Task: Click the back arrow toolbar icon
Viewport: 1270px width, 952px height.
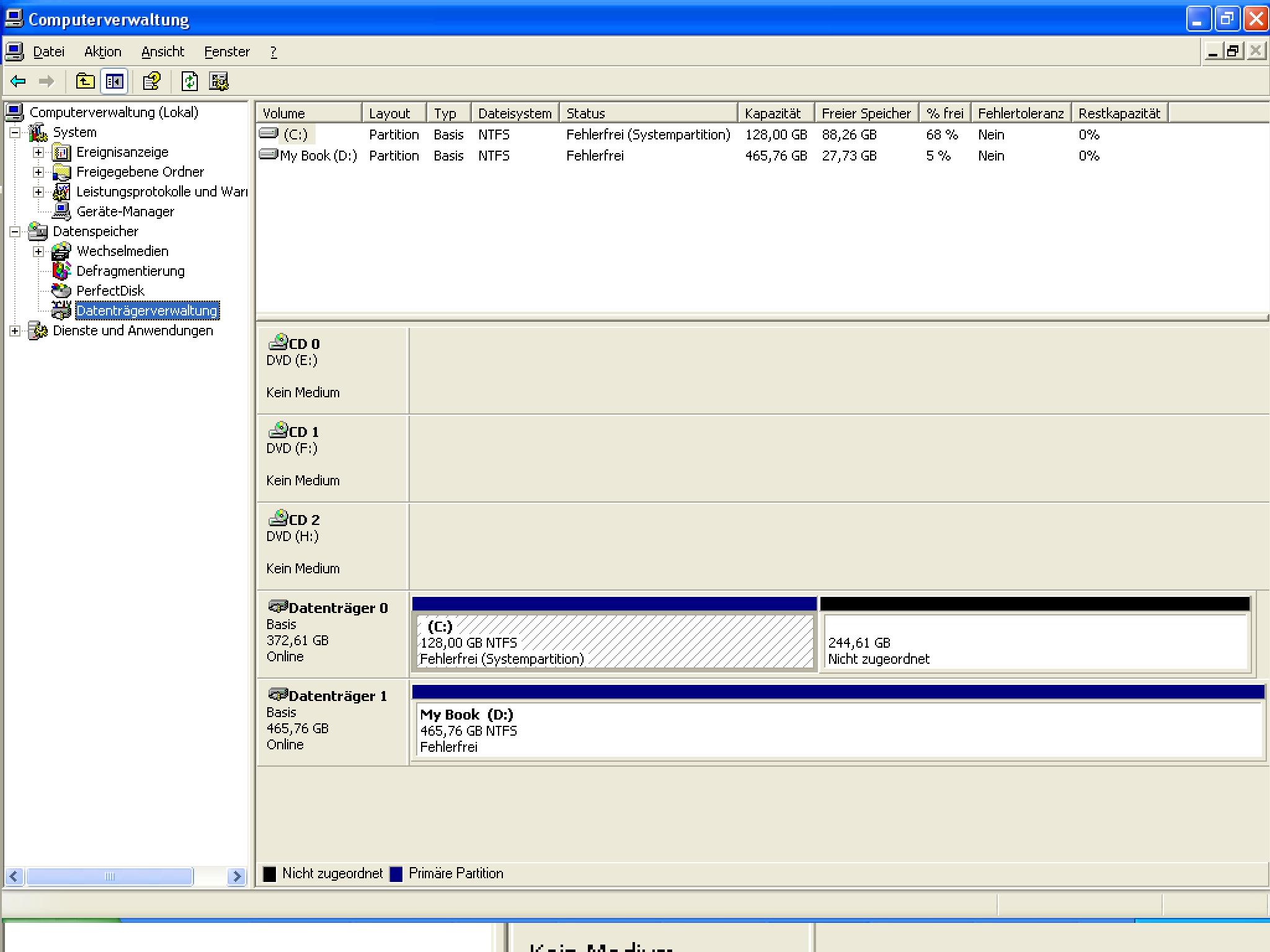Action: [x=19, y=81]
